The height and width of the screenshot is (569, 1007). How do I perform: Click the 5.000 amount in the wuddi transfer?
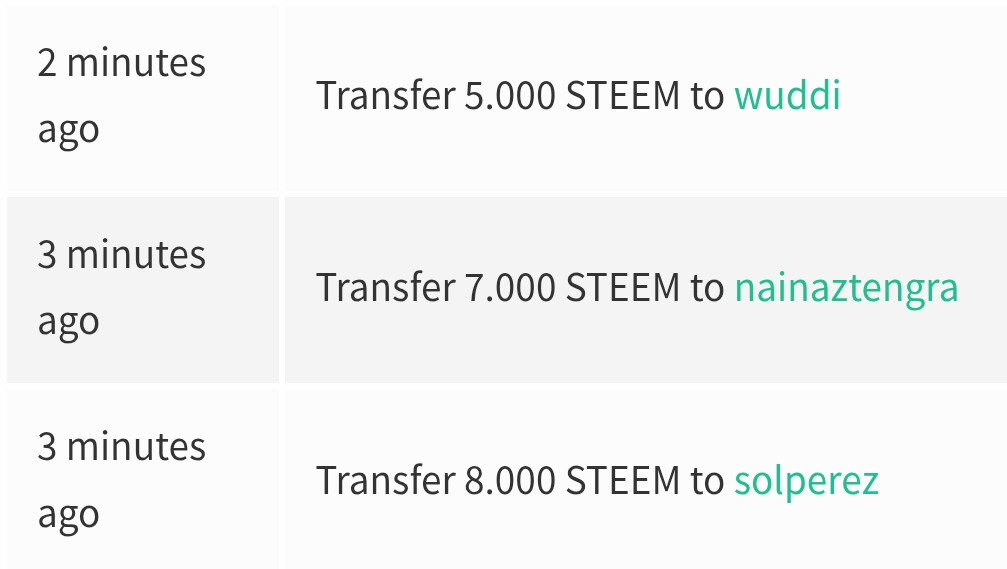[510, 96]
